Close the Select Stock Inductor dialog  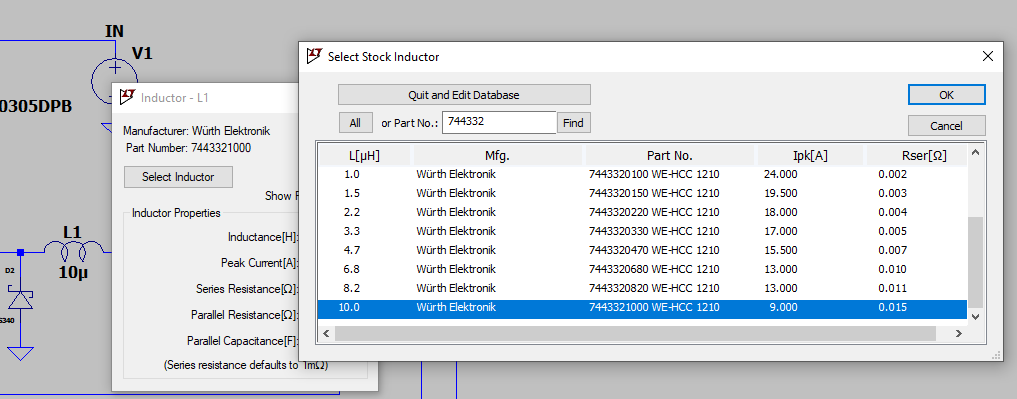(988, 56)
